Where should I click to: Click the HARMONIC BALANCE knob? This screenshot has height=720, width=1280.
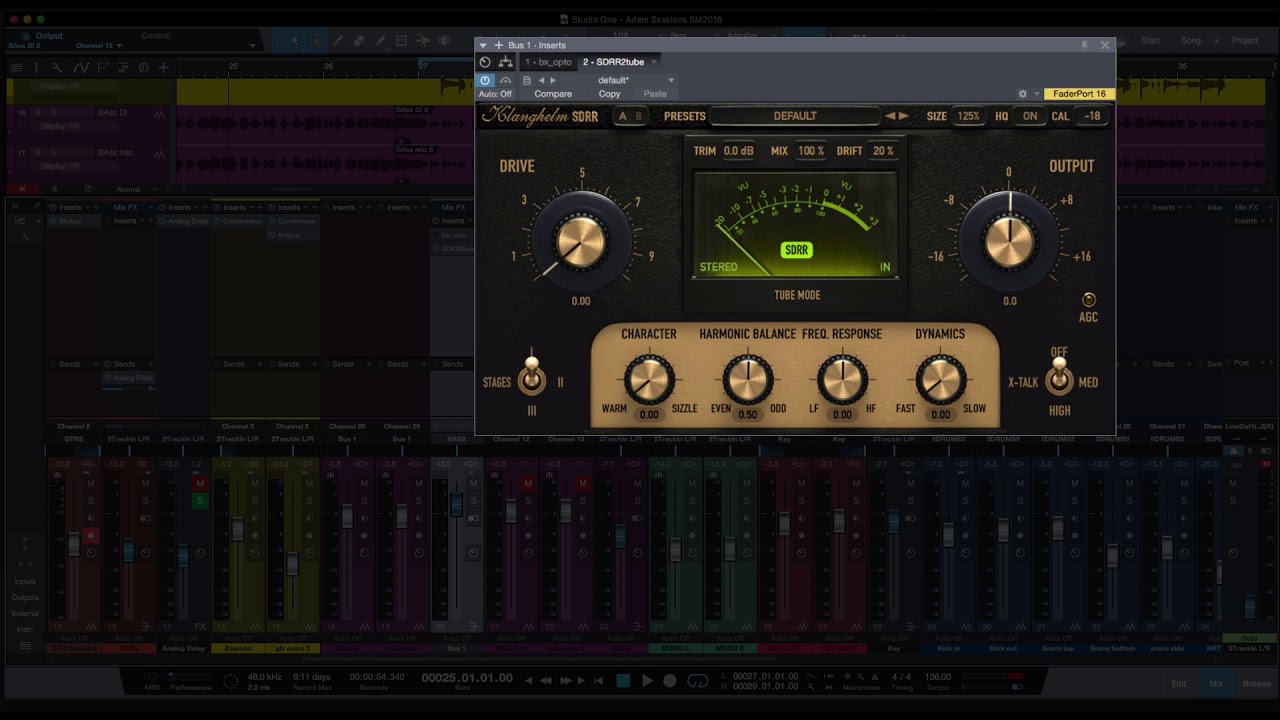(x=747, y=380)
